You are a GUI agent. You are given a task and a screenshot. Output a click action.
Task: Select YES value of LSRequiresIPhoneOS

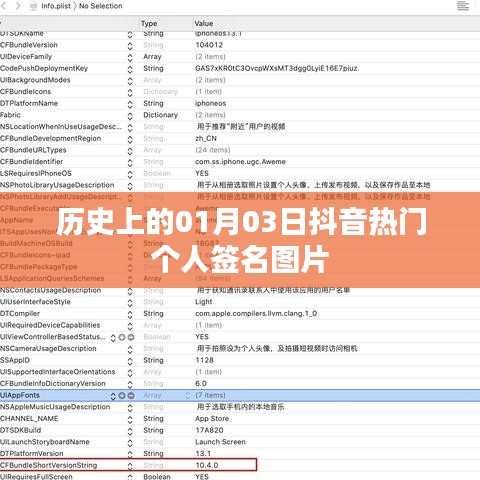tap(202, 173)
